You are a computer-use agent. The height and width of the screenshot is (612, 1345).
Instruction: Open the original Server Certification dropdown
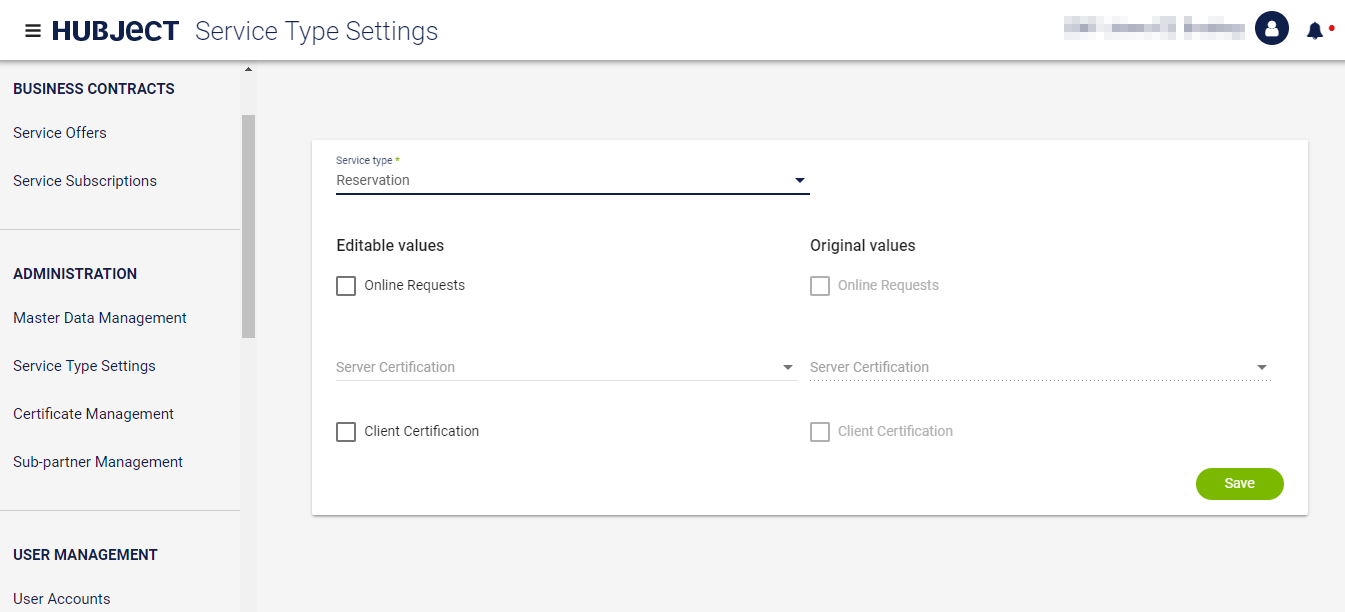1040,368
